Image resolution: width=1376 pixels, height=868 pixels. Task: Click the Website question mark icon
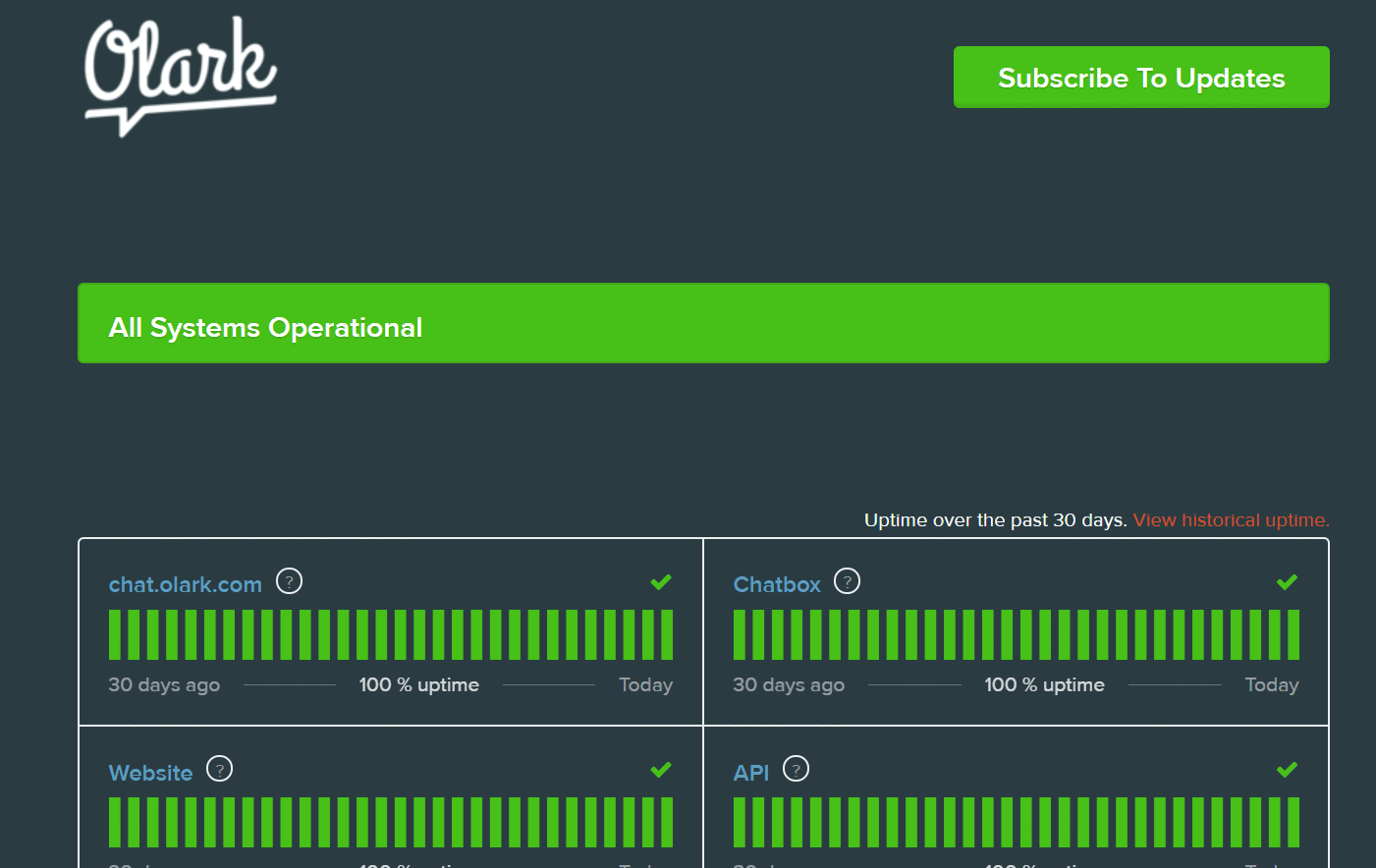click(219, 769)
